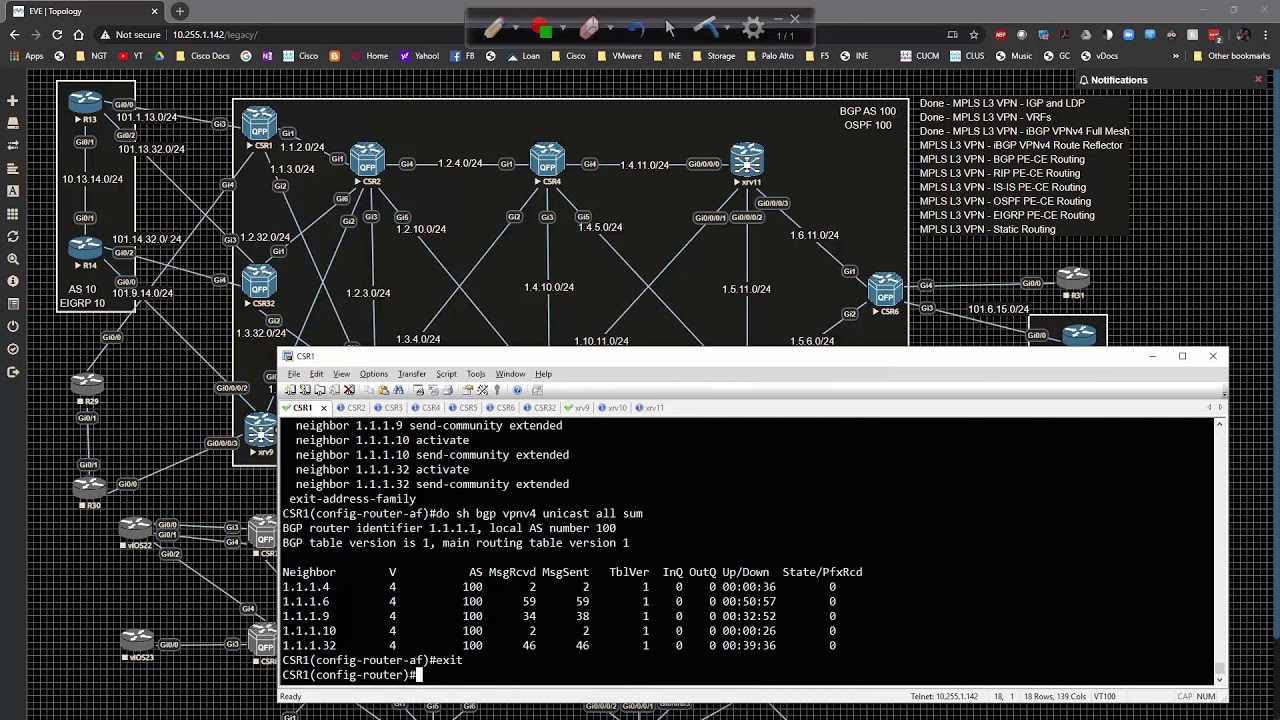Open the Chrome three-dot menu
Image resolution: width=1280 pixels, height=720 pixels.
tap(1265, 34)
